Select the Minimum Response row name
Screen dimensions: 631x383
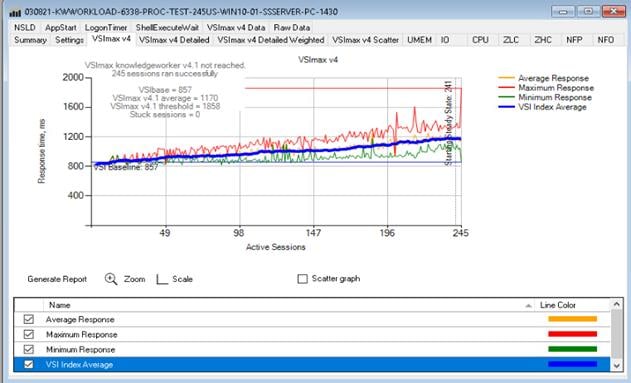80,349
